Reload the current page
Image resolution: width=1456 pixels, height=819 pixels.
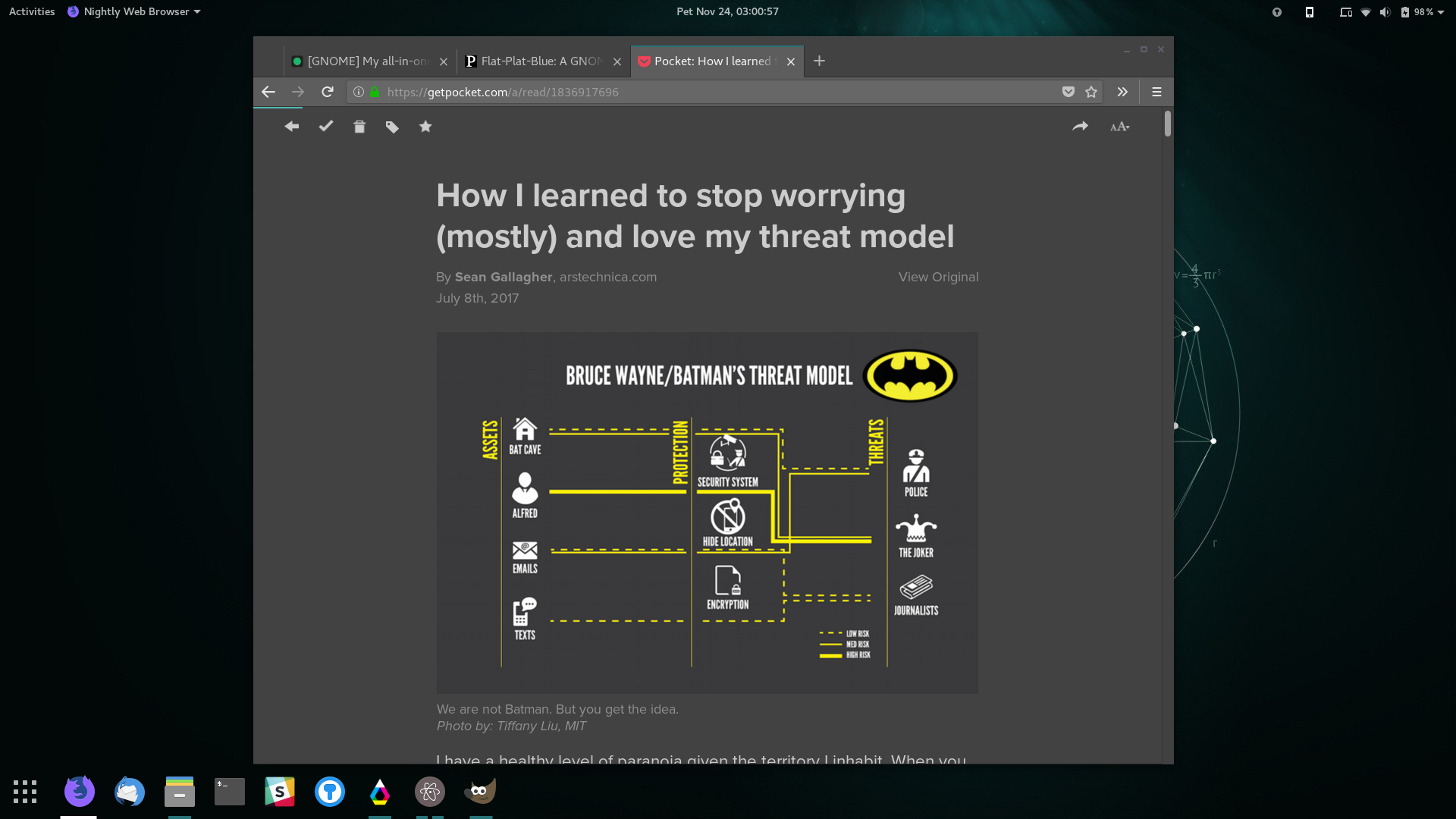pos(328,92)
